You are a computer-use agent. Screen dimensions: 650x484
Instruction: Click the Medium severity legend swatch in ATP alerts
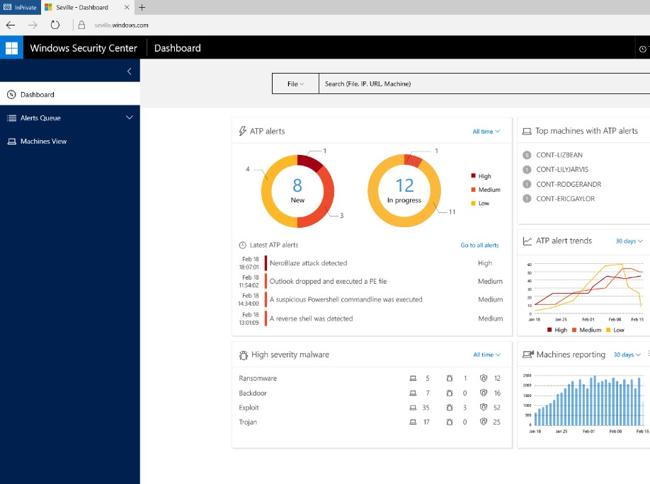pyautogui.click(x=473, y=189)
